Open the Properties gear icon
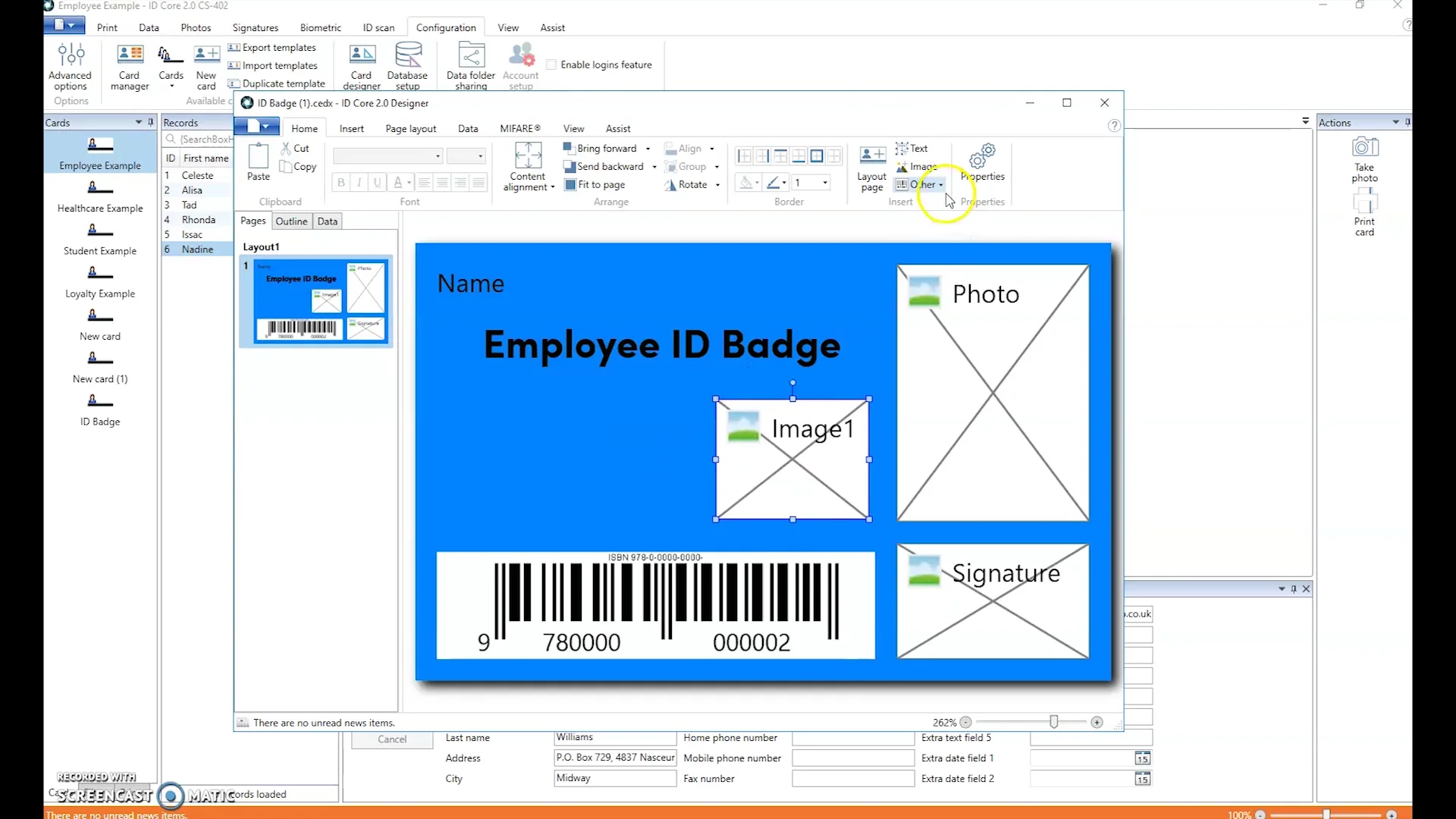This screenshot has width=1456, height=819. coord(983,162)
